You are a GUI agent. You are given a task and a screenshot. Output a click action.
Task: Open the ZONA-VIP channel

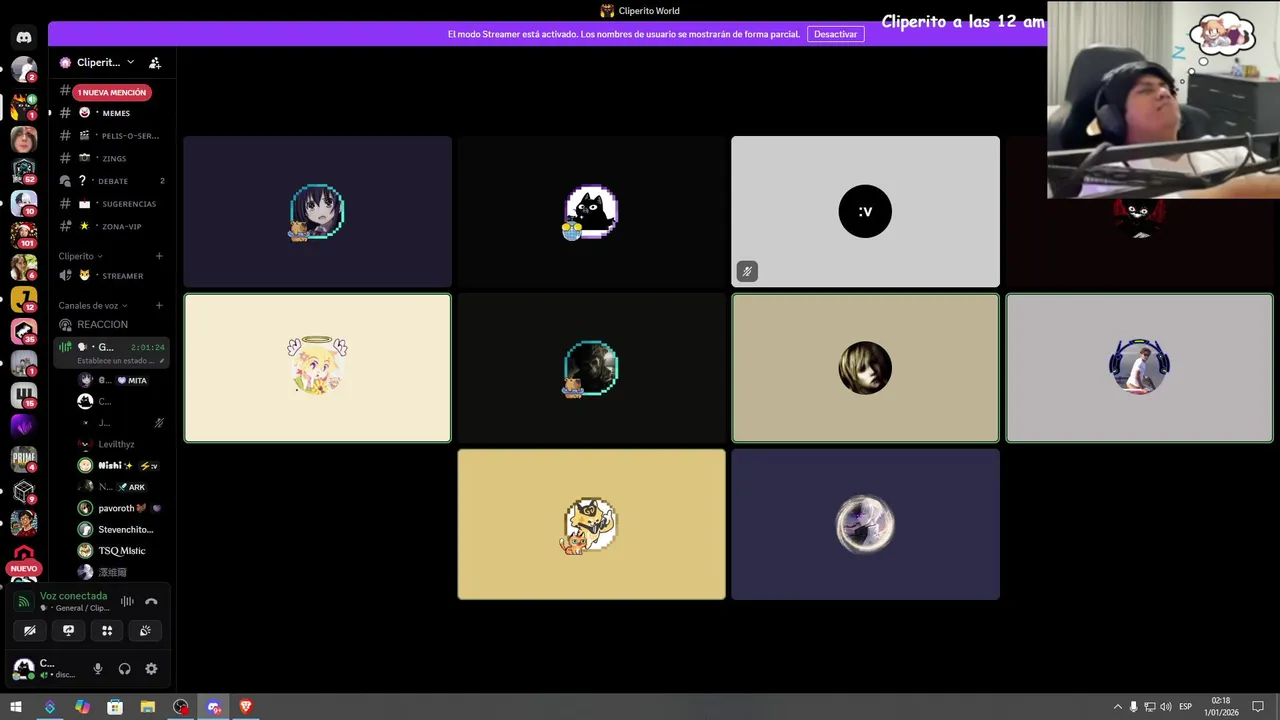pyautogui.click(x=112, y=226)
